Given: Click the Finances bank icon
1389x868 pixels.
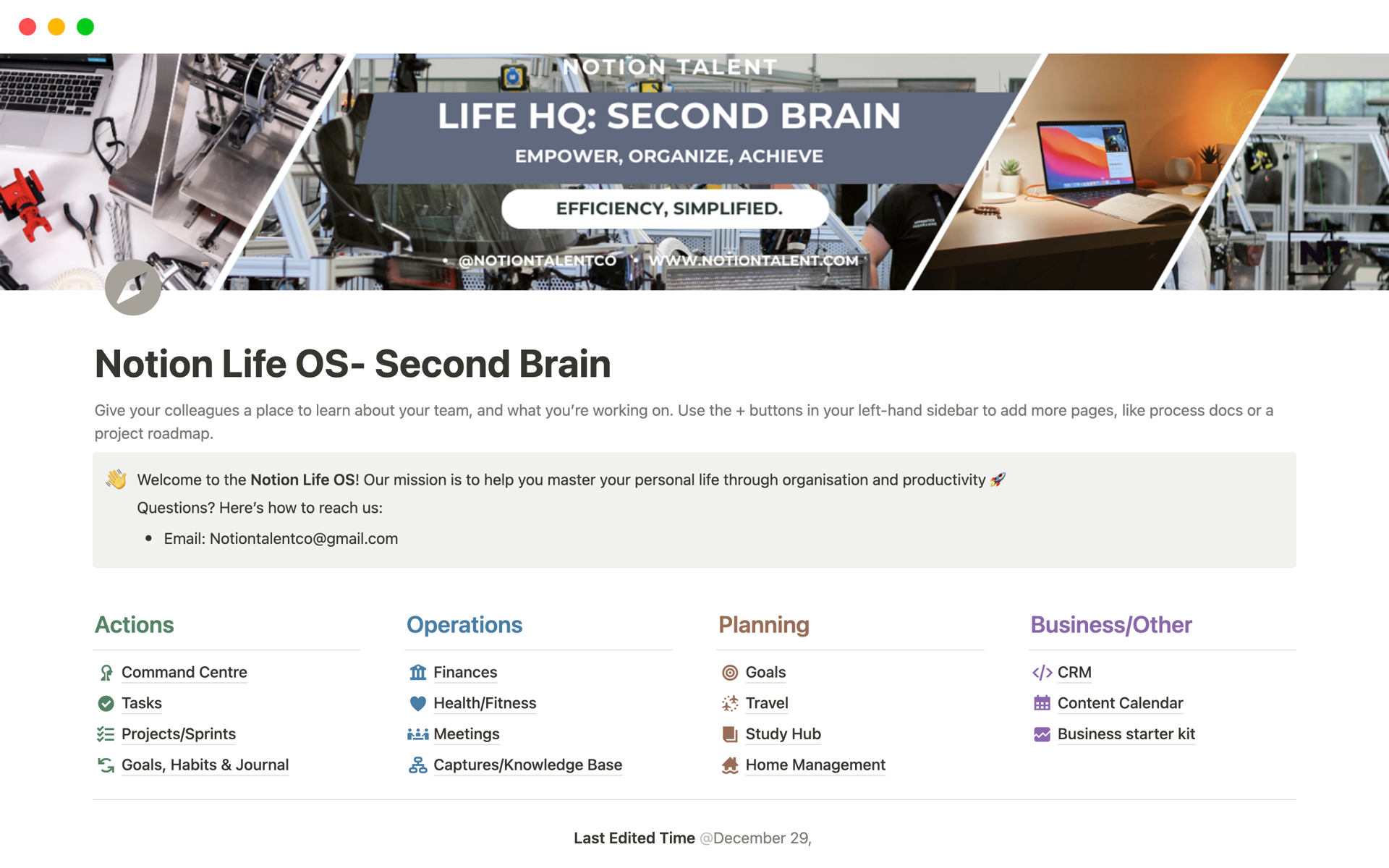Looking at the screenshot, I should coord(417,673).
